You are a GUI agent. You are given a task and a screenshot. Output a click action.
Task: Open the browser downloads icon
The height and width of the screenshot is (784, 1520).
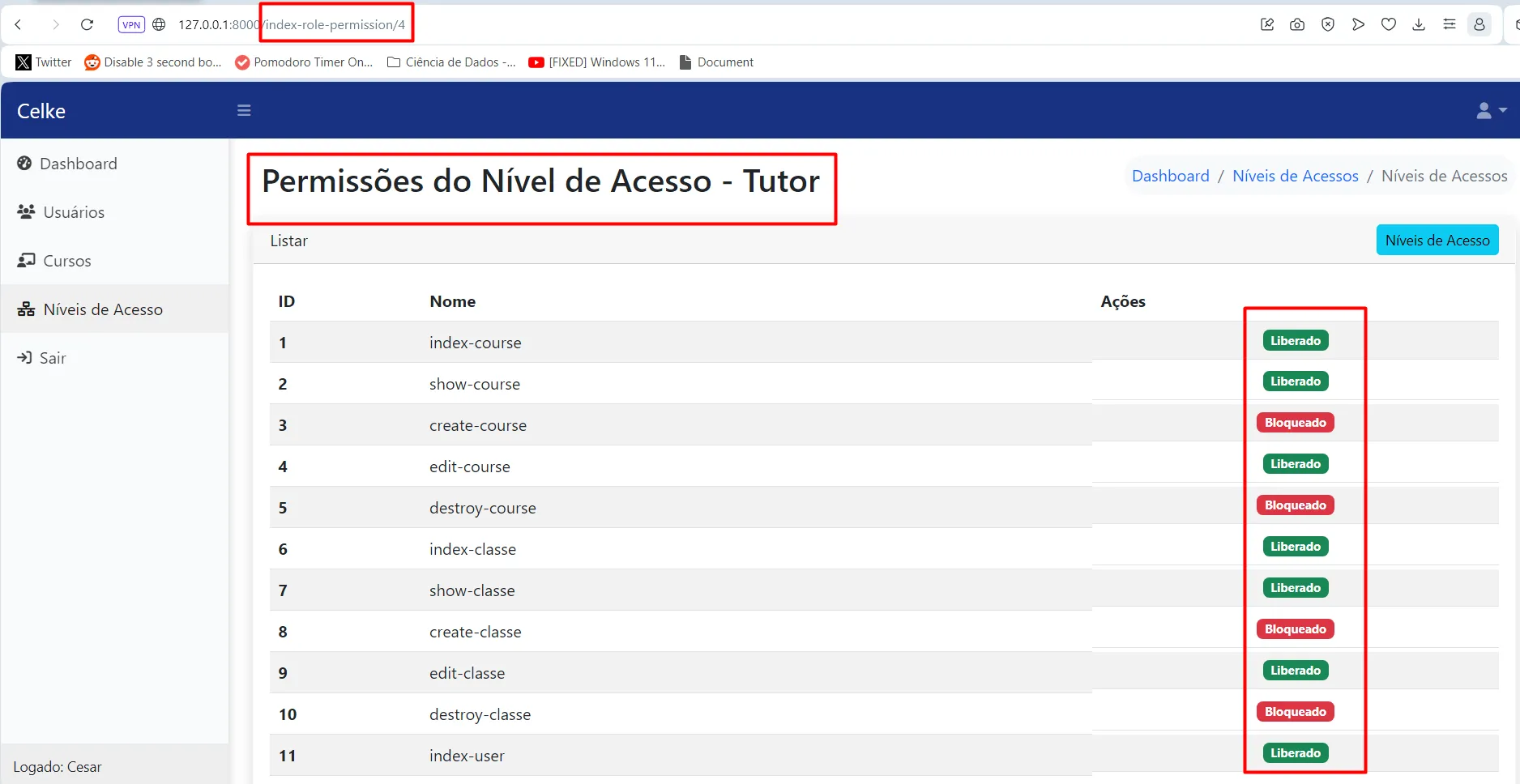(x=1419, y=24)
